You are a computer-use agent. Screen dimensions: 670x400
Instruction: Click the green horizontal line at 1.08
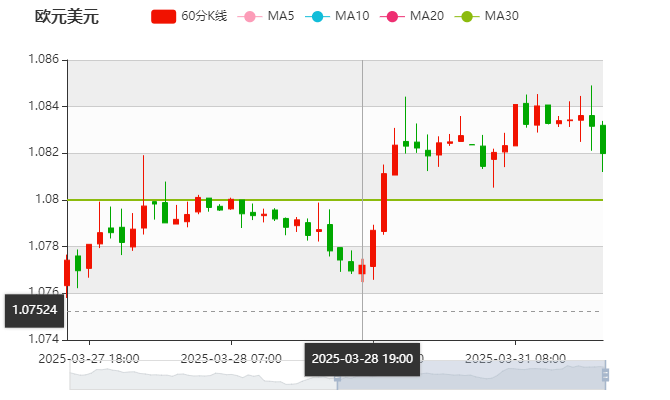tap(250, 200)
